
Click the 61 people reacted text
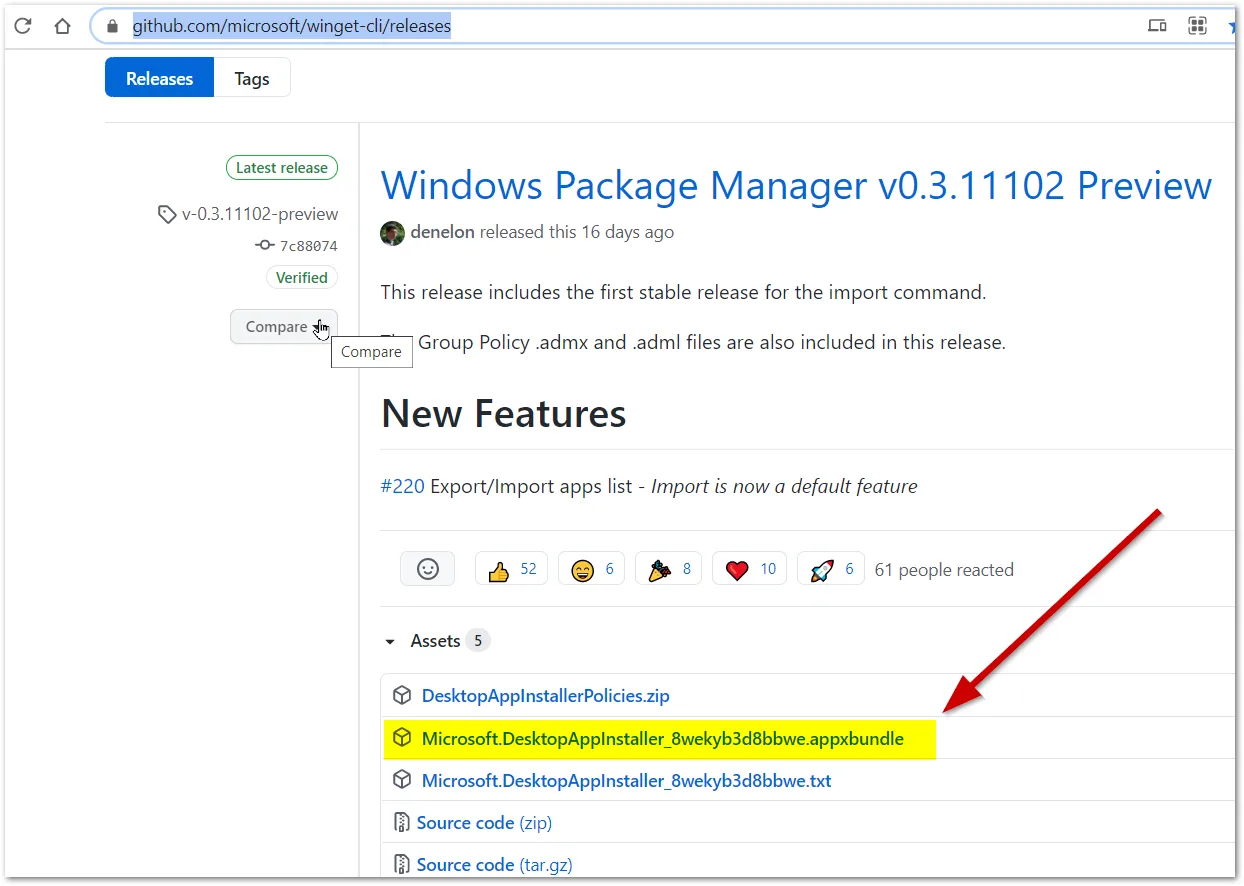(944, 570)
